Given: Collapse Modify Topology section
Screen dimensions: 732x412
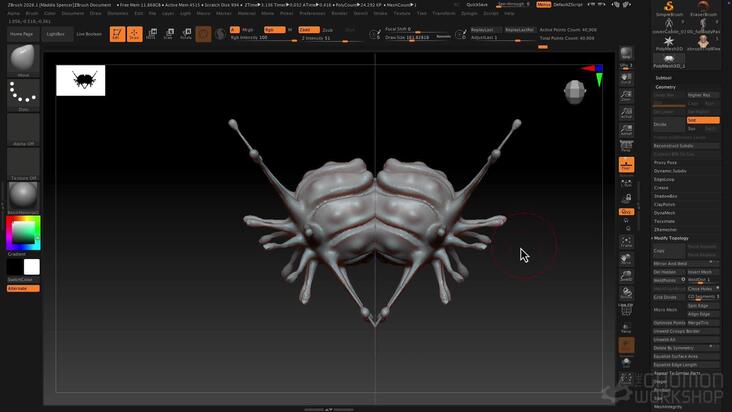Looking at the screenshot, I should pos(671,238).
